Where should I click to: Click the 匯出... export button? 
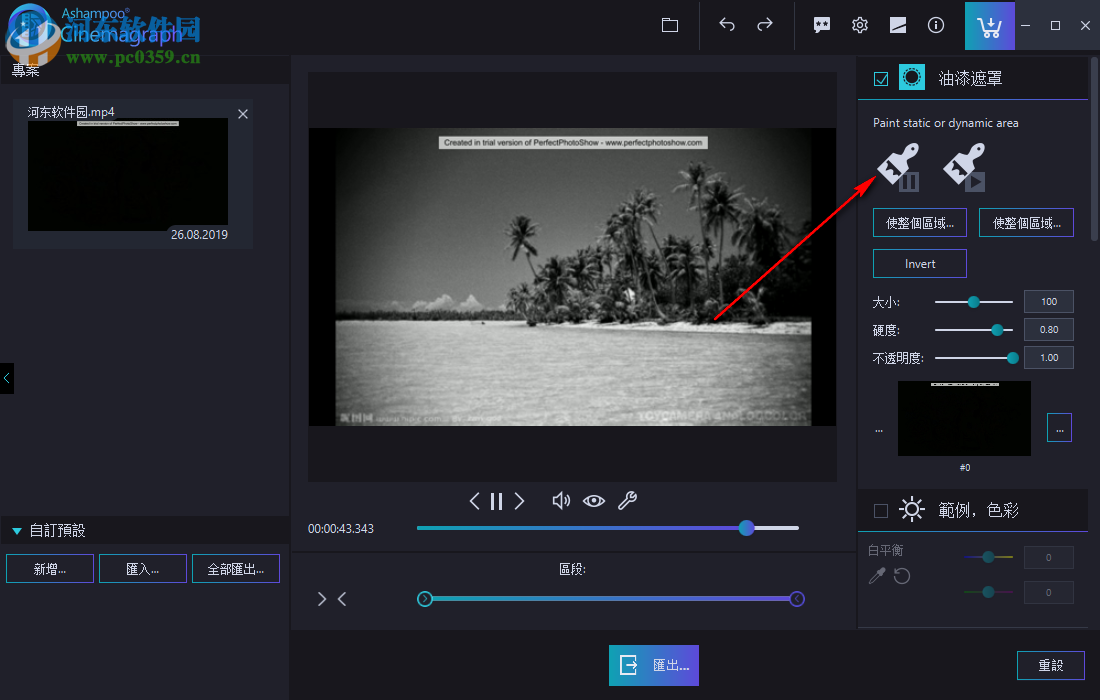coord(654,665)
